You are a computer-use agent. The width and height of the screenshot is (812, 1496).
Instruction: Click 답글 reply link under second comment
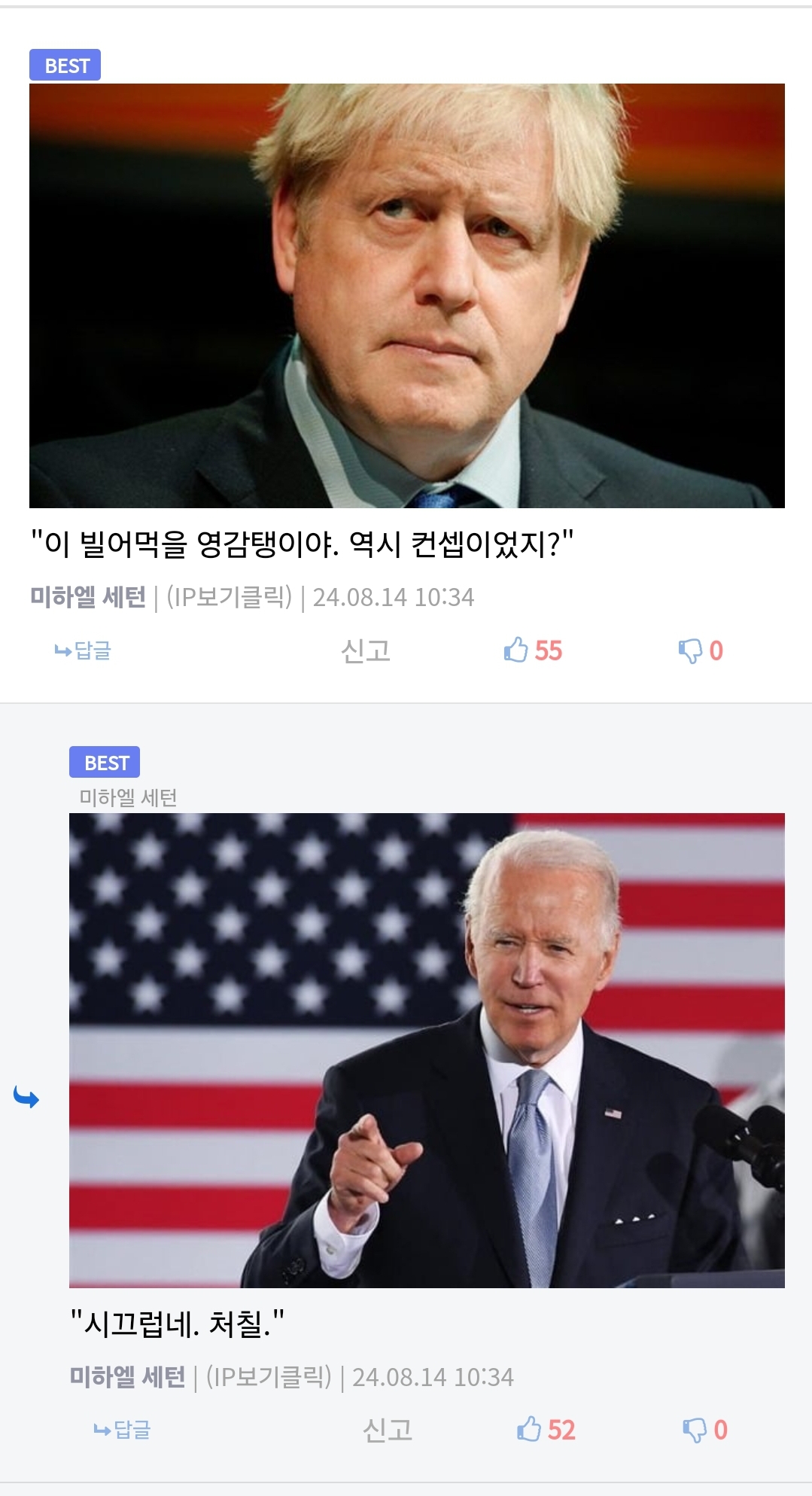coord(123,1429)
